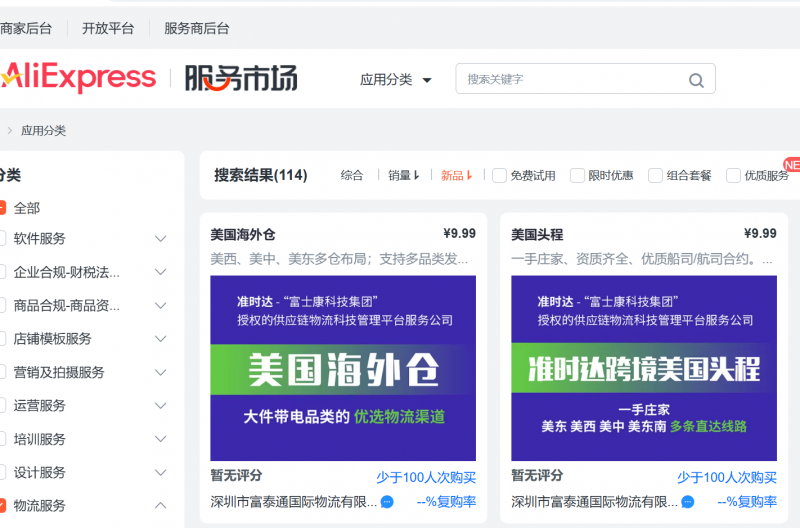The width and height of the screenshot is (800, 528).
Task: Click 暂无评分 on 美国海外仓 card
Action: coord(236,475)
